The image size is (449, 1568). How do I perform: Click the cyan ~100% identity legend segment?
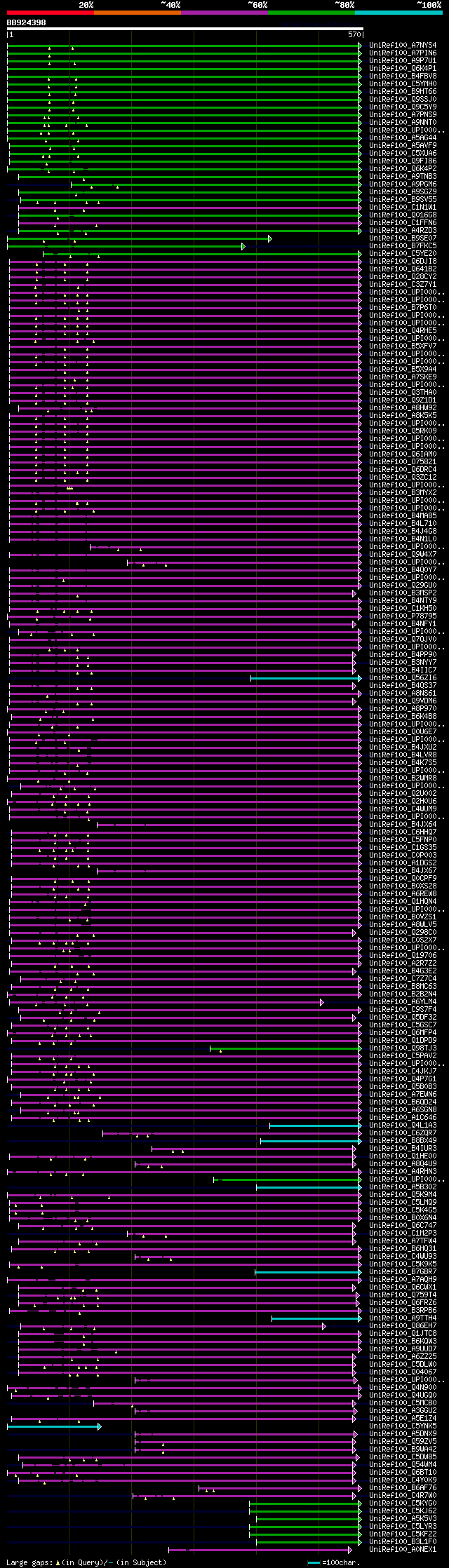(398, 13)
